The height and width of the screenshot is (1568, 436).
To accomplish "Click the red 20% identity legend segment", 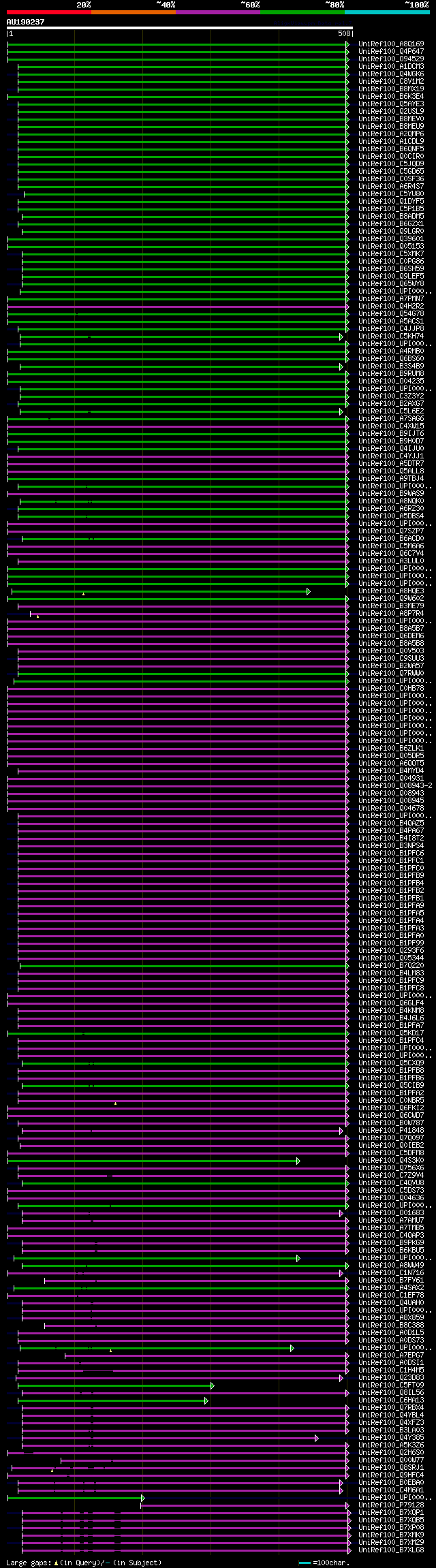I will 49,12.
